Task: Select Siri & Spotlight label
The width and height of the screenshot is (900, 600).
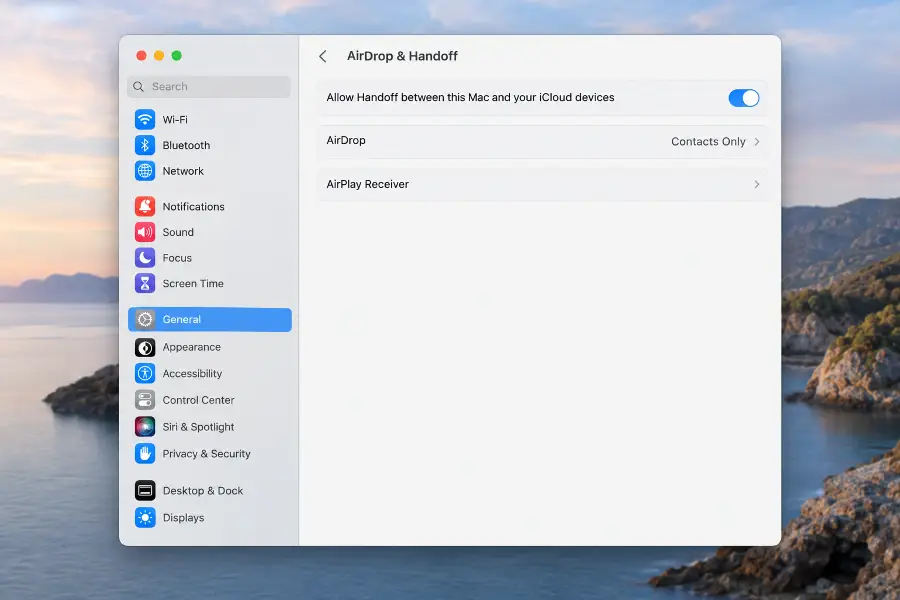Action: [x=198, y=427]
